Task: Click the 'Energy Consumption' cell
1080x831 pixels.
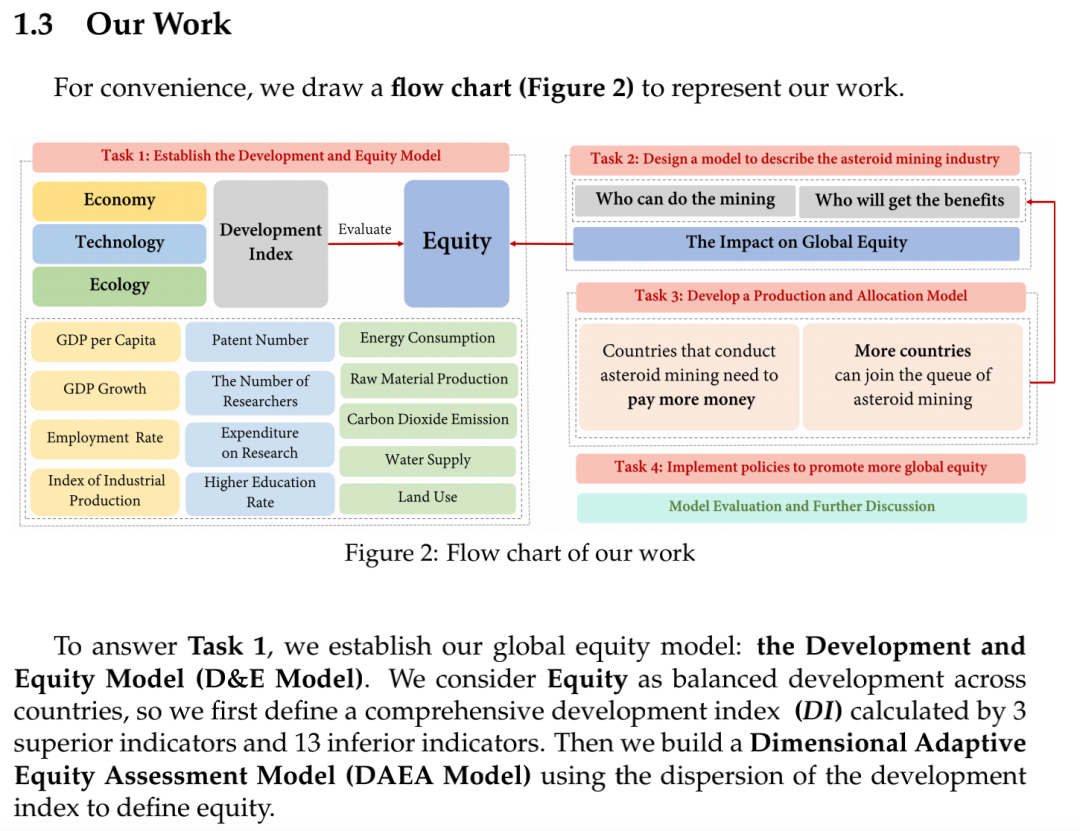Action: [427, 339]
